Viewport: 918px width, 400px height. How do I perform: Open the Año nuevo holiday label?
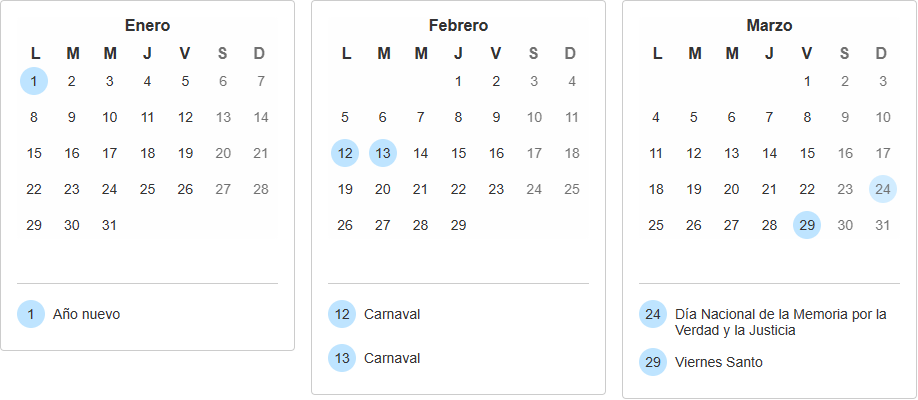point(87,314)
